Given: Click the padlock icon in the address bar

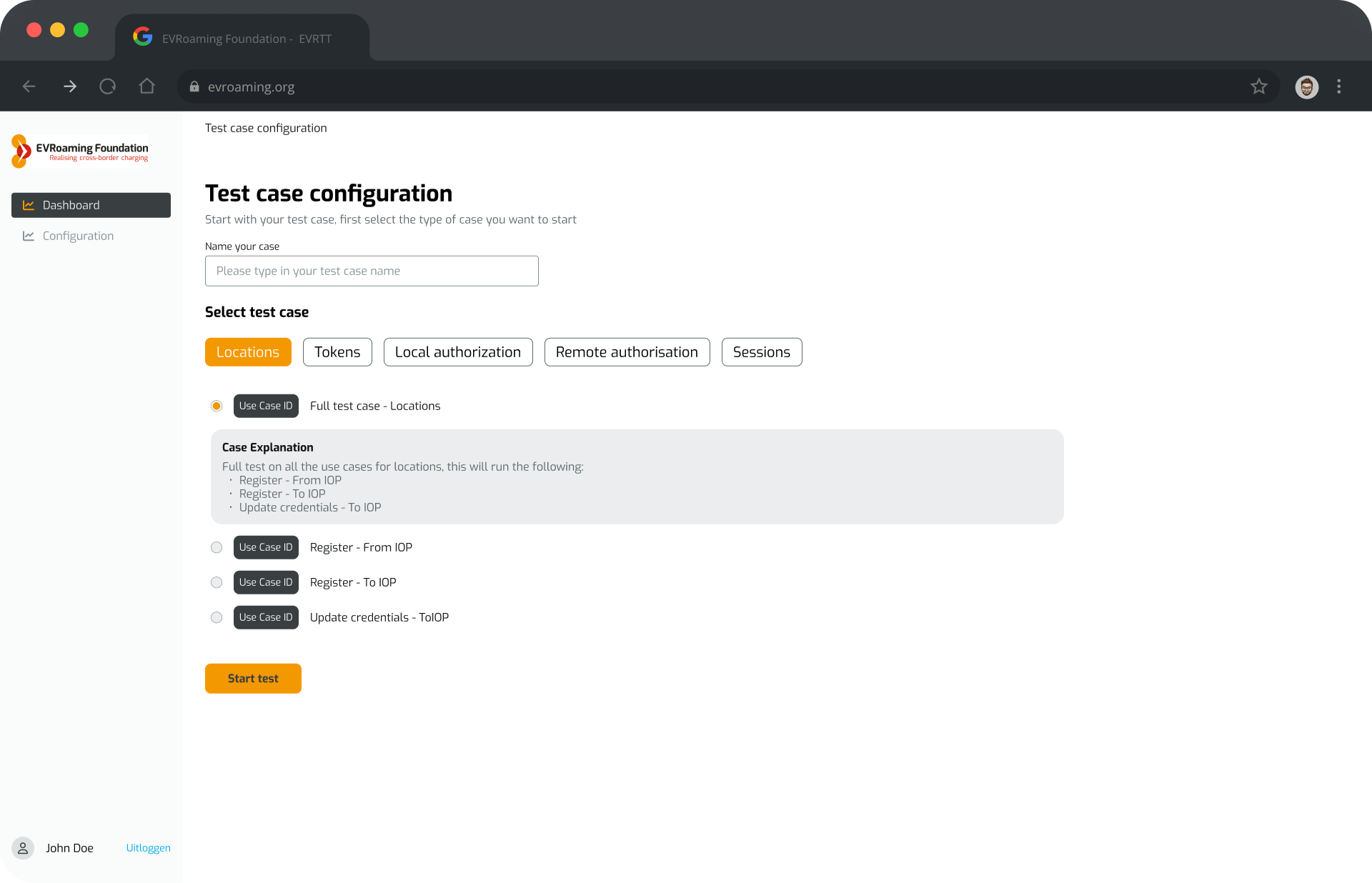Looking at the screenshot, I should click(193, 86).
